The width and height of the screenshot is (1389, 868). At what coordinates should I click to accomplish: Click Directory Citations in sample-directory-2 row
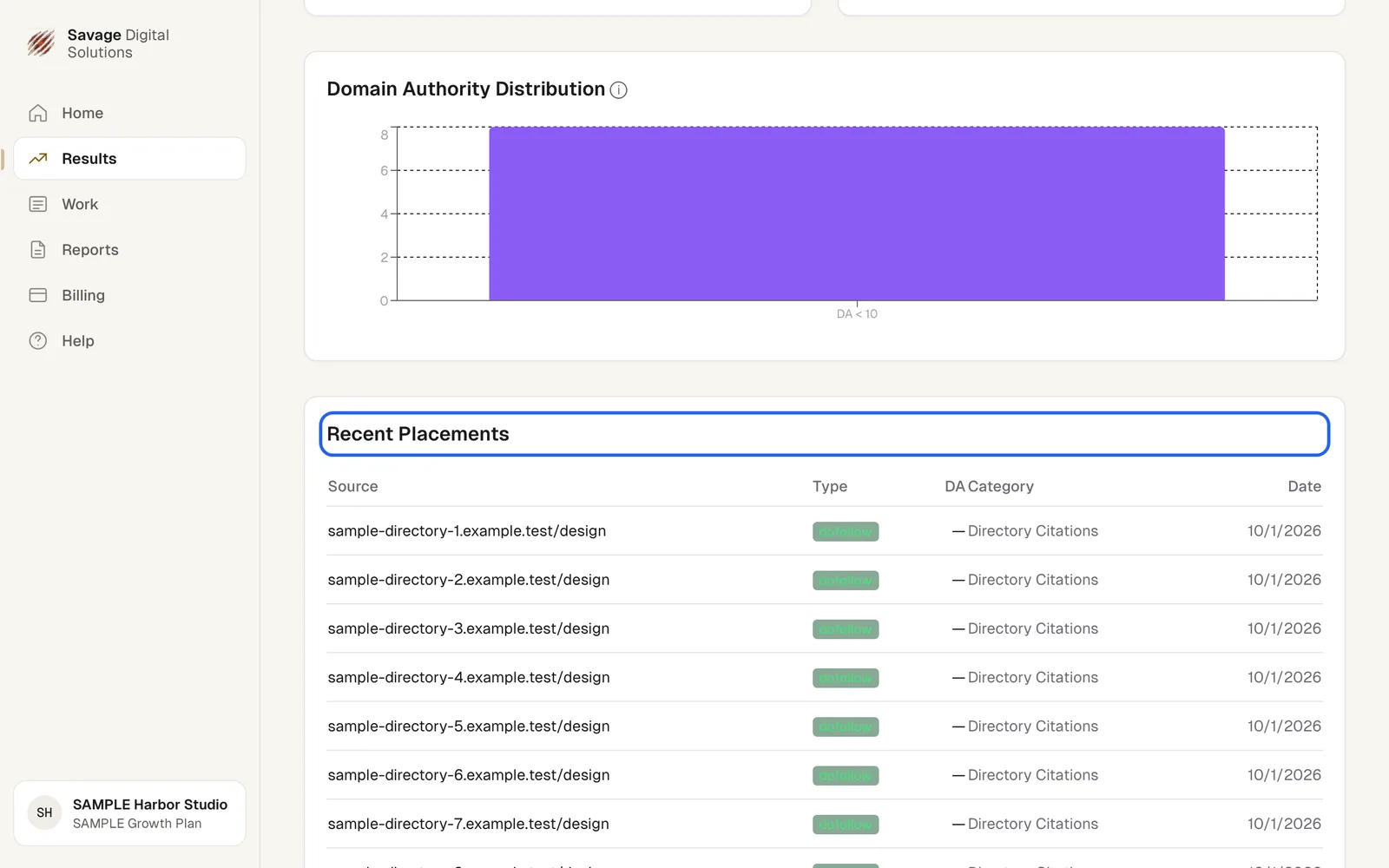[1033, 580]
